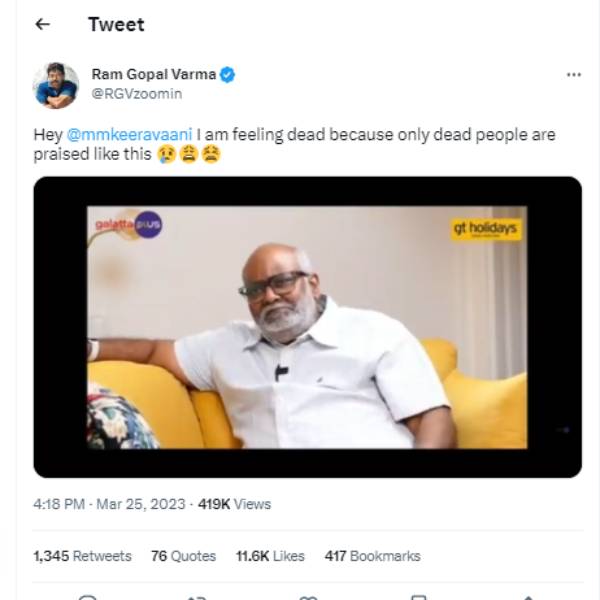Click the back arrow beside Tweet

[x=42, y=25]
